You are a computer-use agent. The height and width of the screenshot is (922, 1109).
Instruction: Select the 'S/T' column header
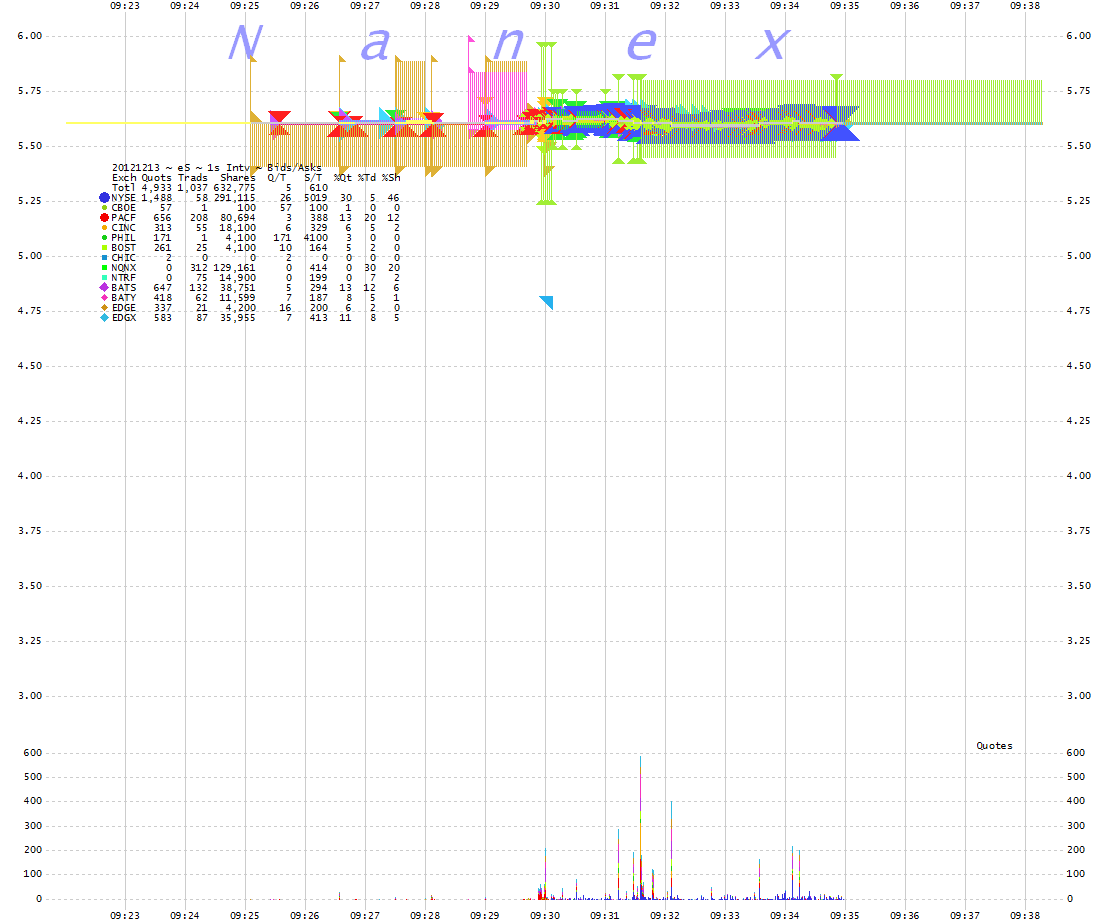tap(313, 178)
